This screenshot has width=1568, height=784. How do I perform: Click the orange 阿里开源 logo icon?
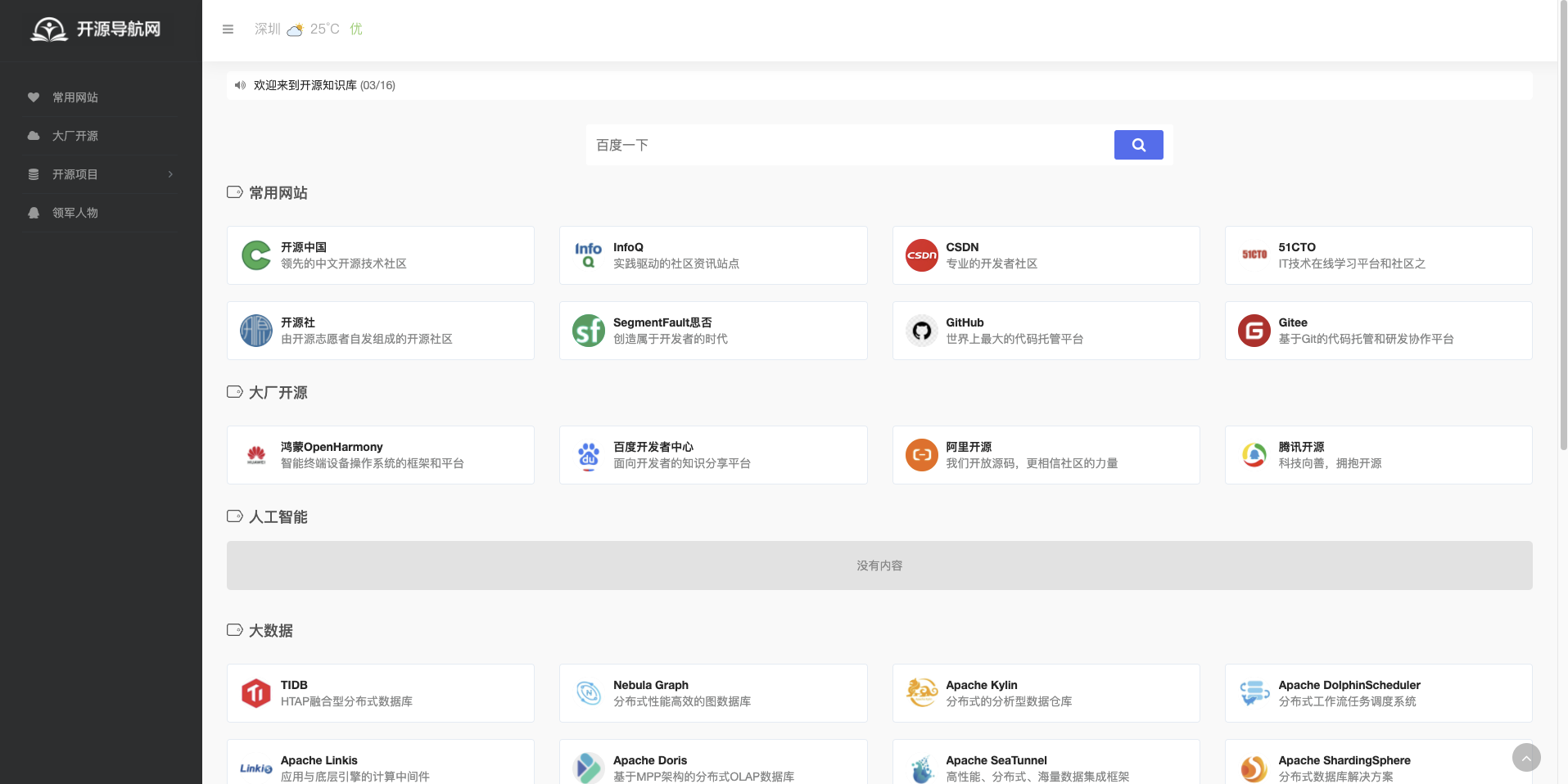(922, 455)
